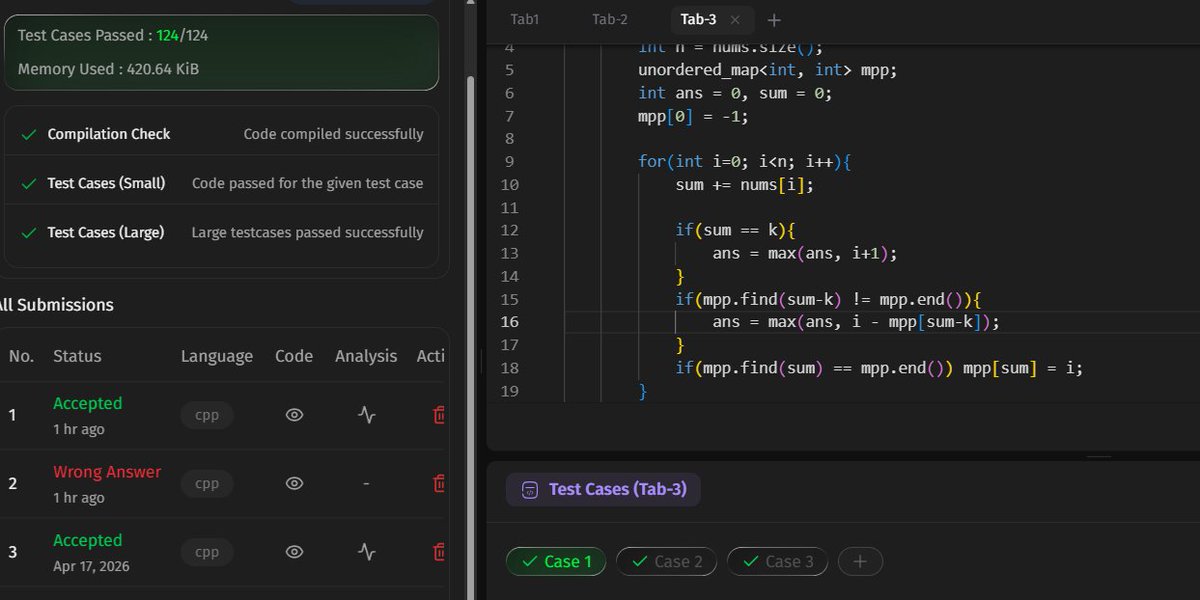The image size is (1200, 600).
Task: Add a new editor tab with plus
Action: [x=774, y=20]
